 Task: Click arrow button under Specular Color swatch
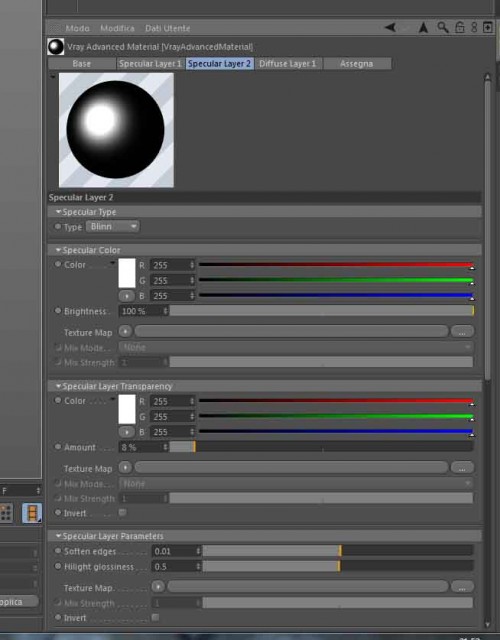127,296
